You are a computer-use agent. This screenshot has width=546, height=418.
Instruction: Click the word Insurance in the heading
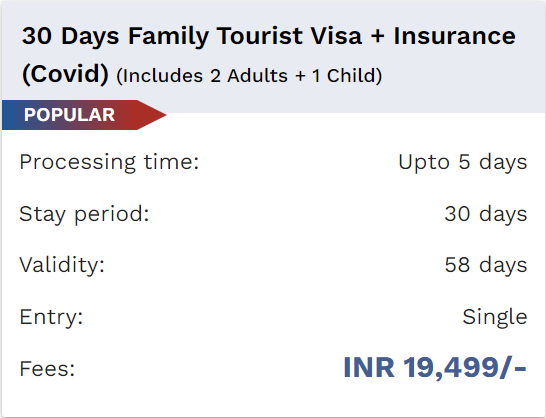tap(454, 36)
